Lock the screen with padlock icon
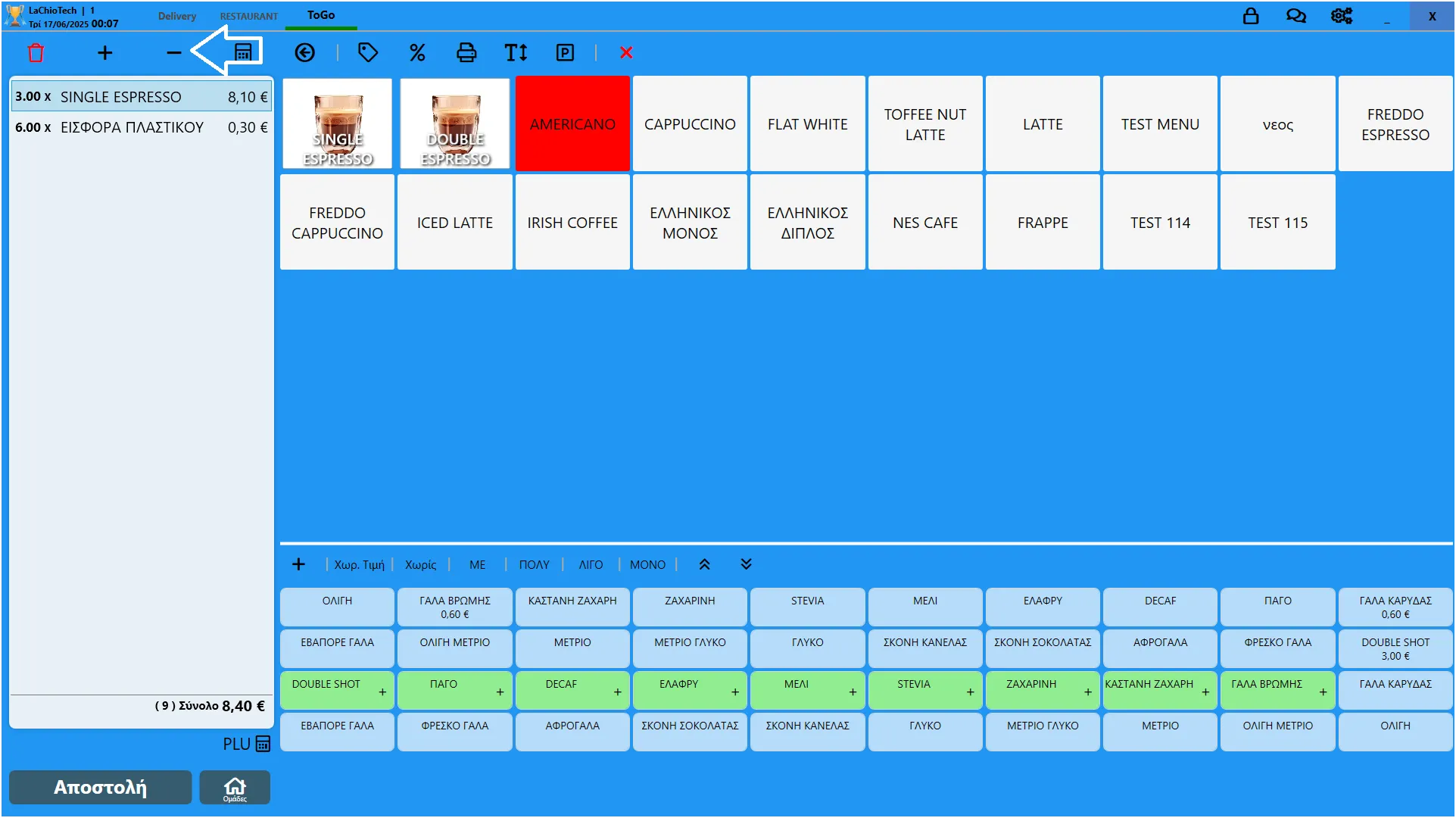This screenshot has width=1456, height=818. [1251, 16]
